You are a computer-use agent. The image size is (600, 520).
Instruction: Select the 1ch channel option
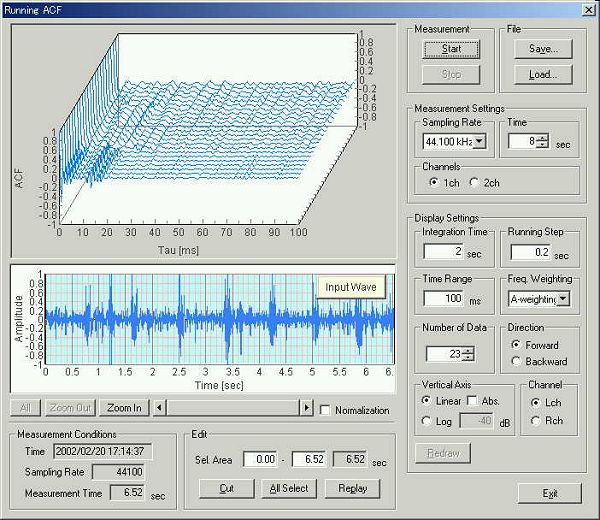pos(434,183)
